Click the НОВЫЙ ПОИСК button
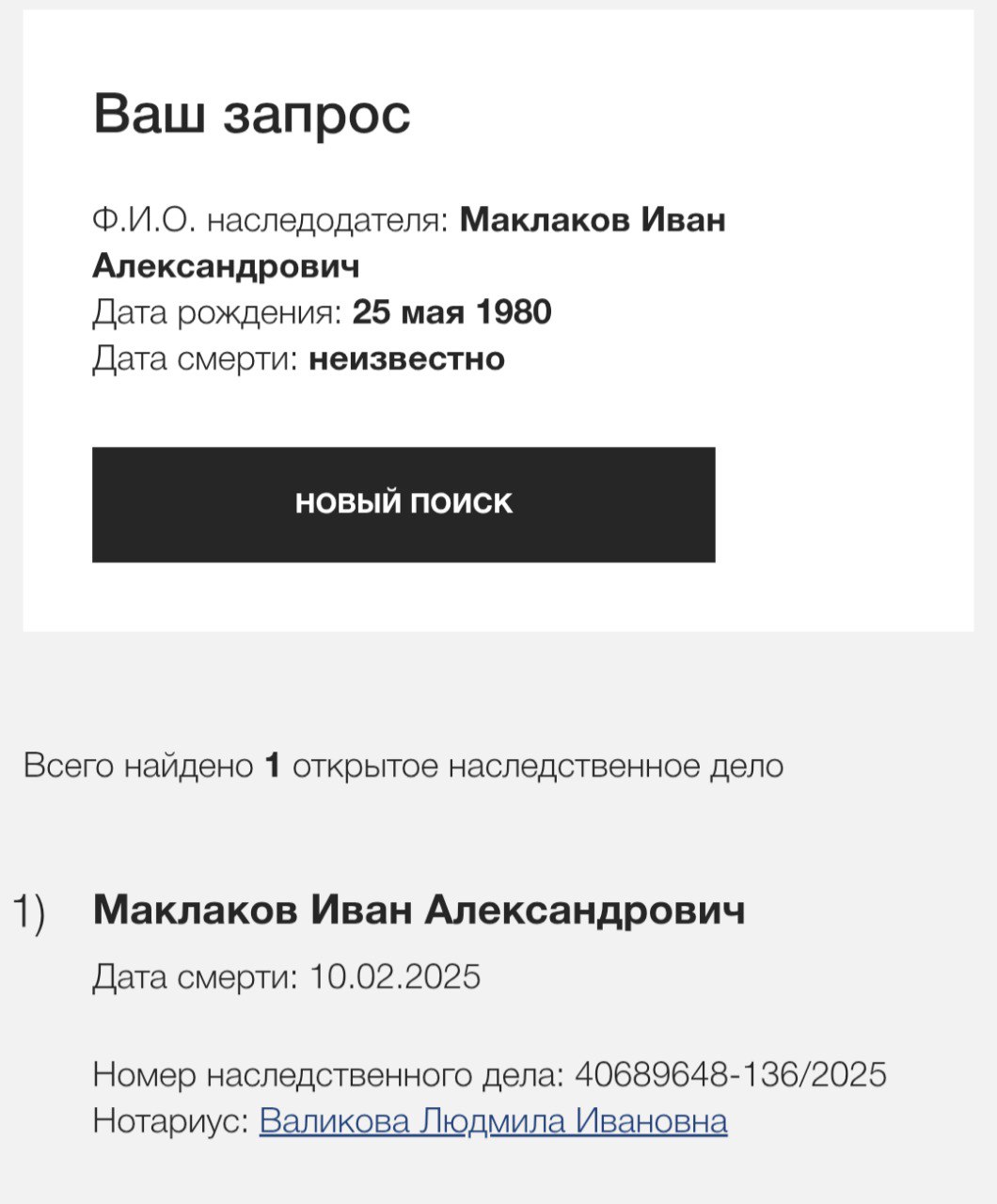This screenshot has width=997, height=1204. (404, 504)
